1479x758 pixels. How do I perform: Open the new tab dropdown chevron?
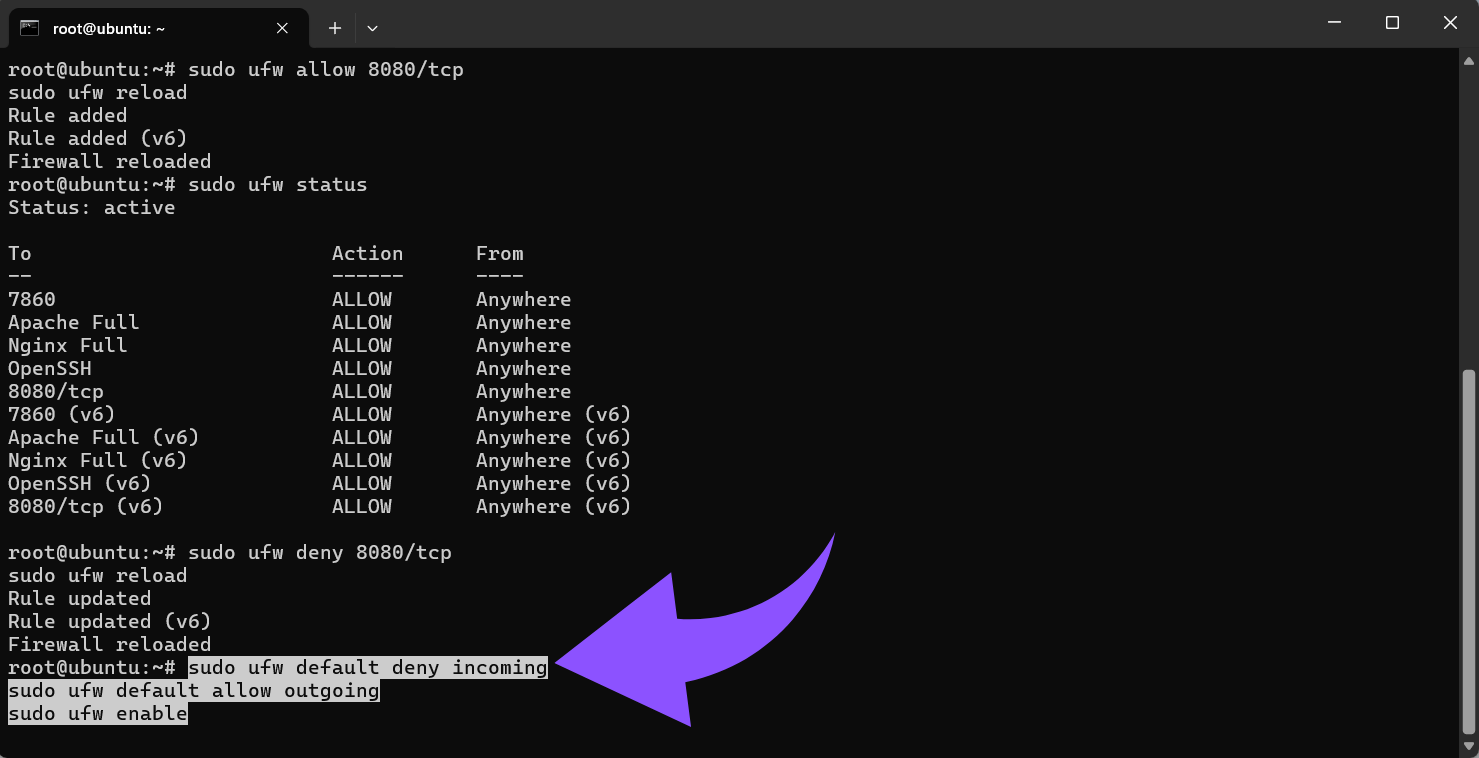pyautogui.click(x=372, y=27)
